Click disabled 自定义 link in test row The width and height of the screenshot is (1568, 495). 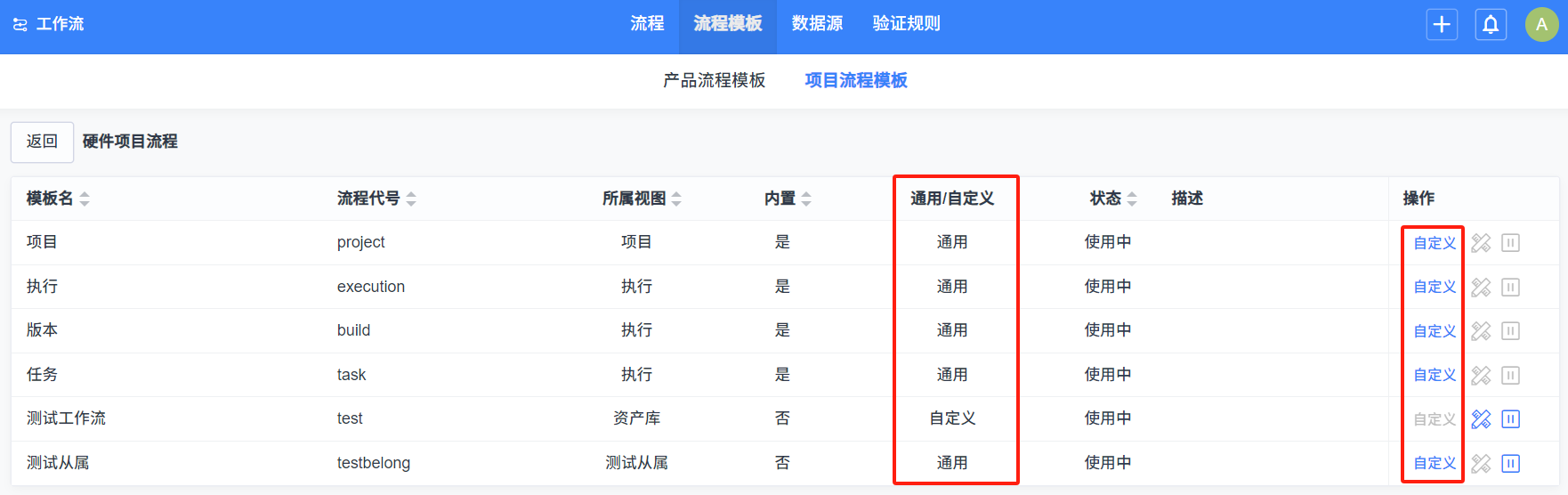click(1435, 419)
